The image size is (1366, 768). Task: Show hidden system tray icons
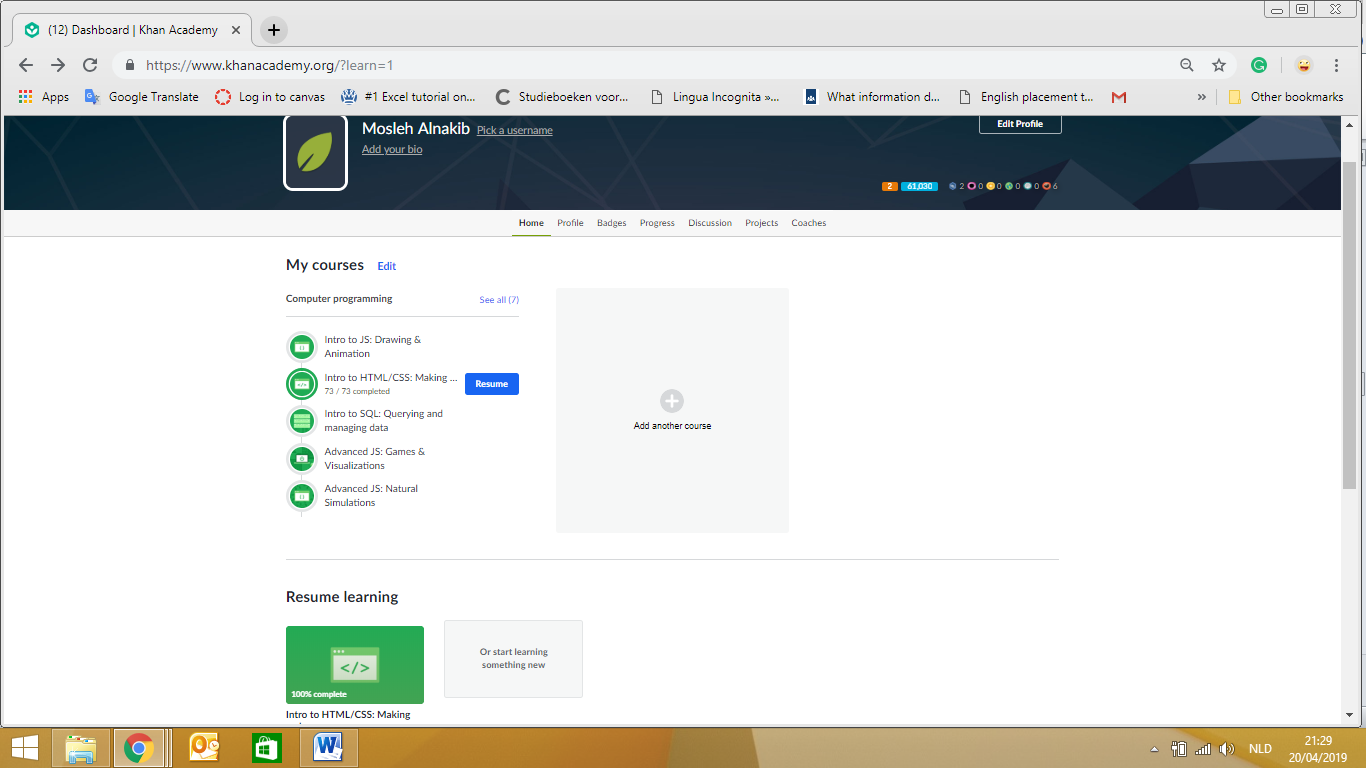pos(1155,749)
